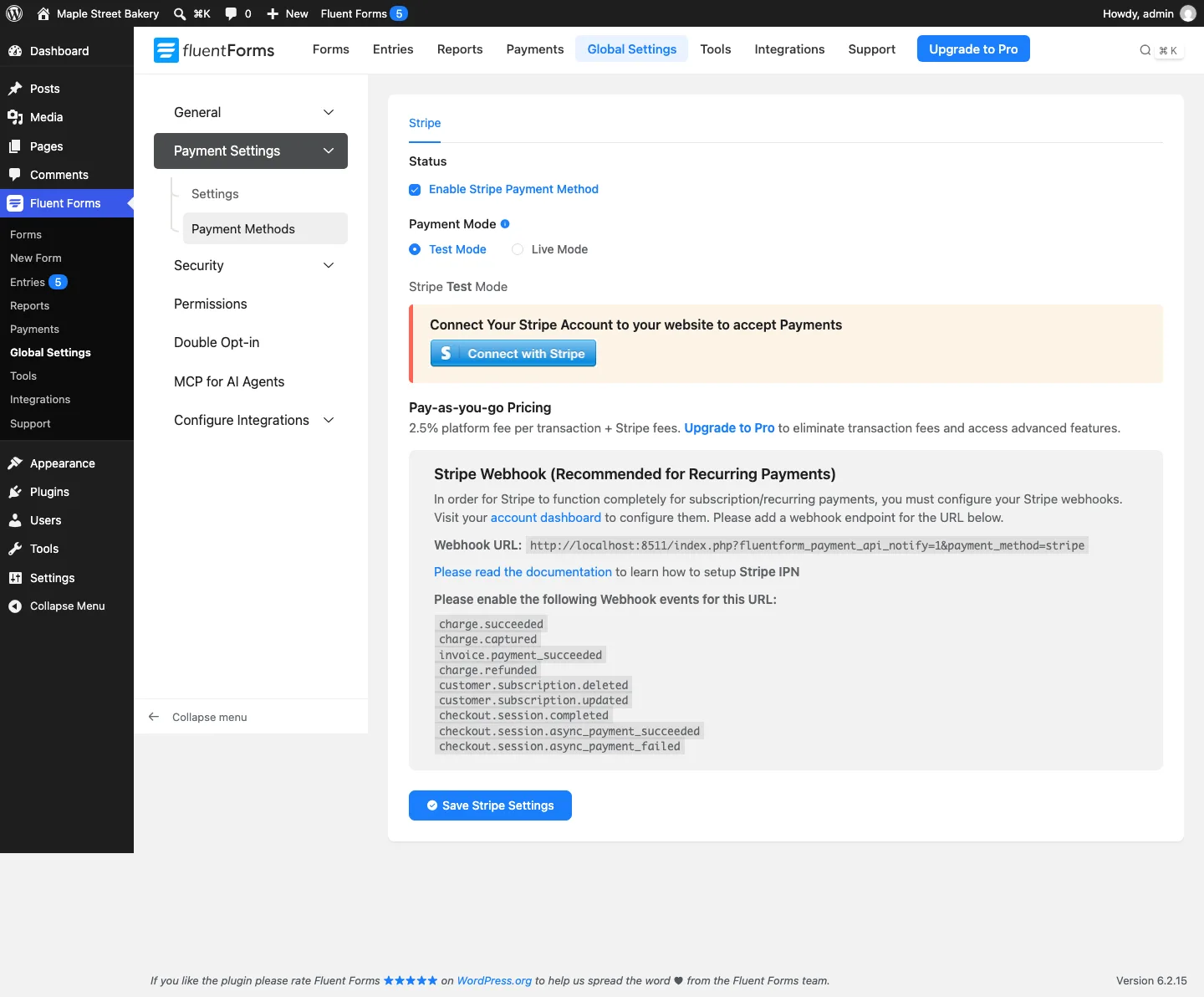The image size is (1204, 997).
Task: Open the admin bar search icon
Action: tap(180, 13)
